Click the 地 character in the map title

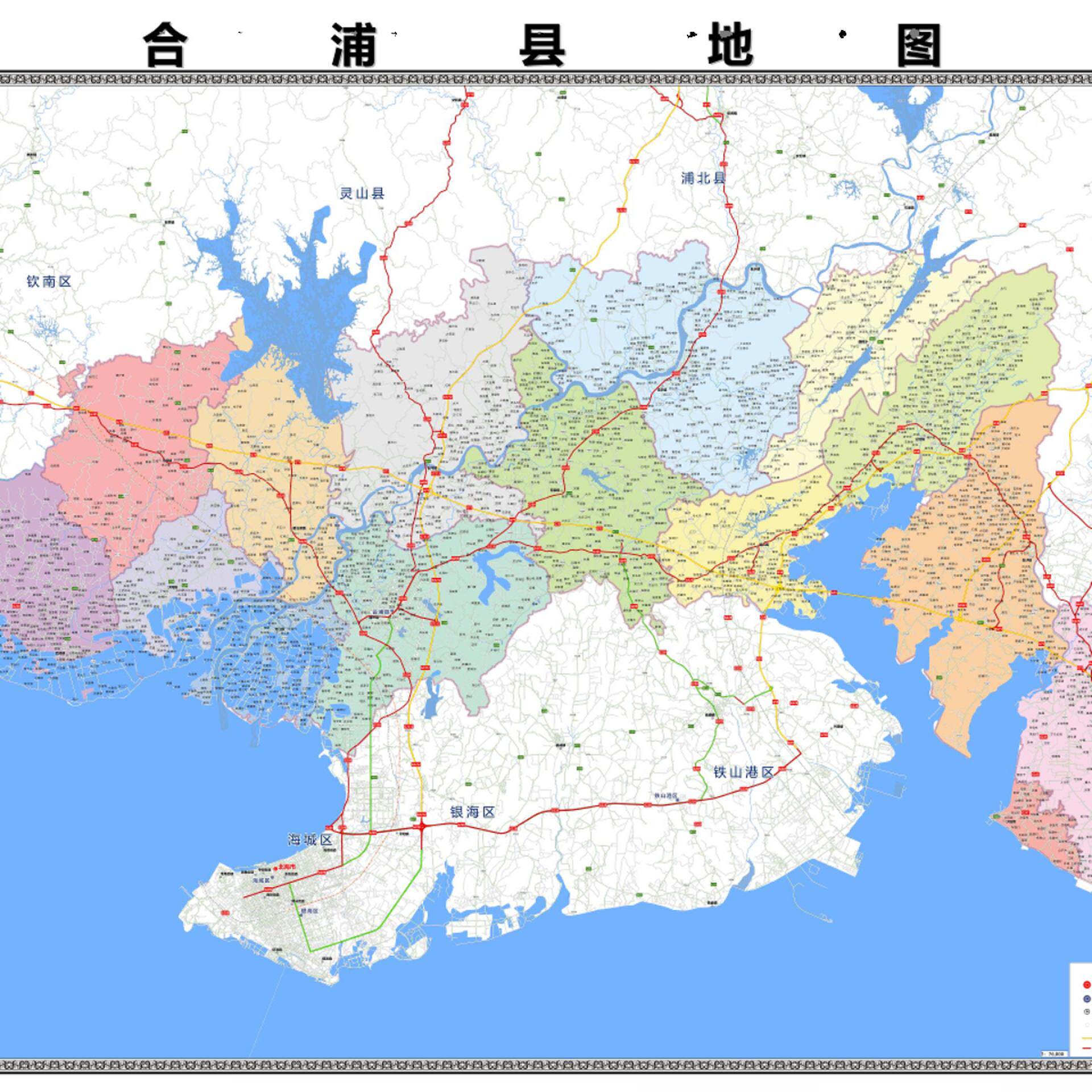point(731,45)
